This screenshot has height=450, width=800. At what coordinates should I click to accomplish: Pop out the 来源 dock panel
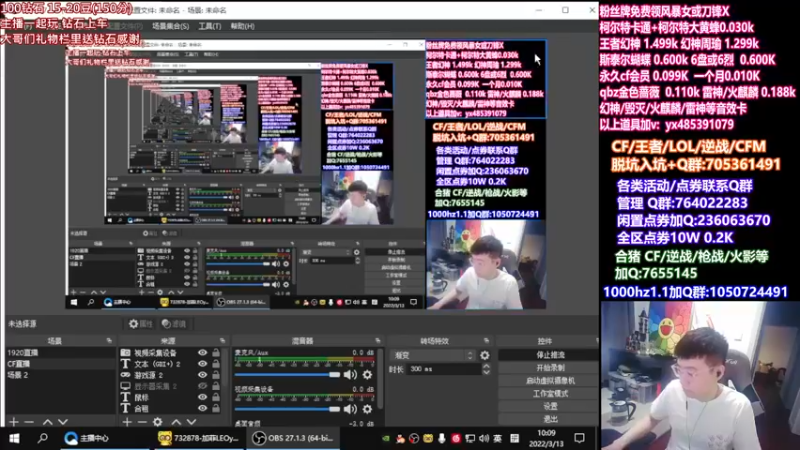point(222,340)
